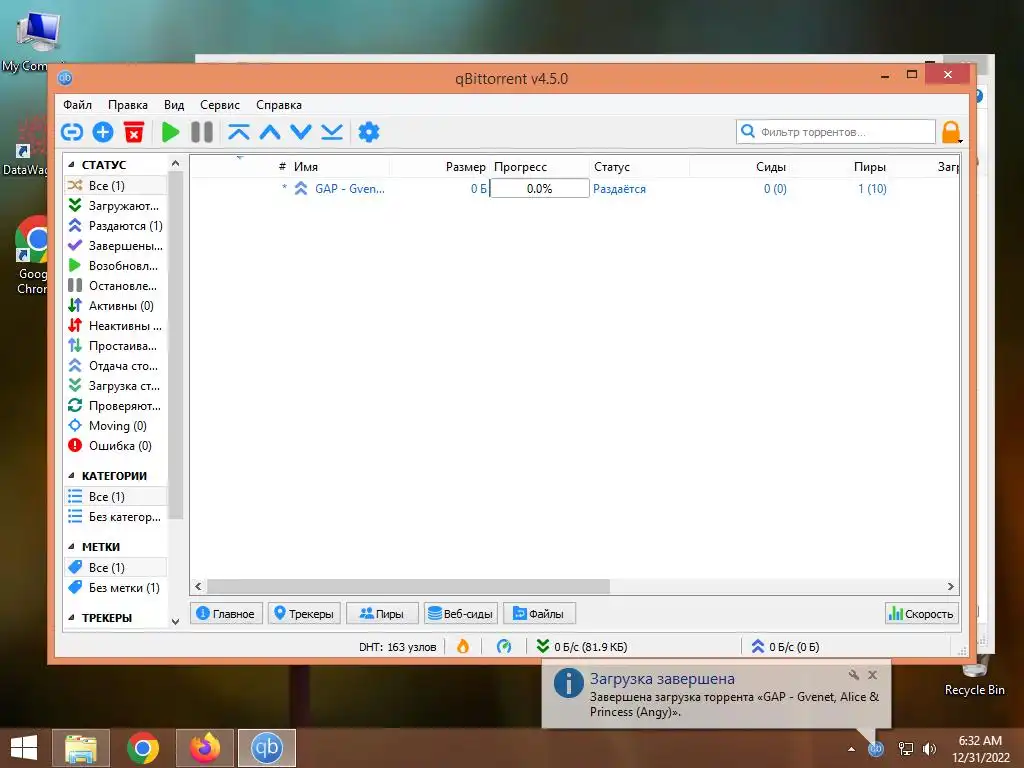Open the Сервис menu
The height and width of the screenshot is (768, 1024).
click(x=219, y=105)
